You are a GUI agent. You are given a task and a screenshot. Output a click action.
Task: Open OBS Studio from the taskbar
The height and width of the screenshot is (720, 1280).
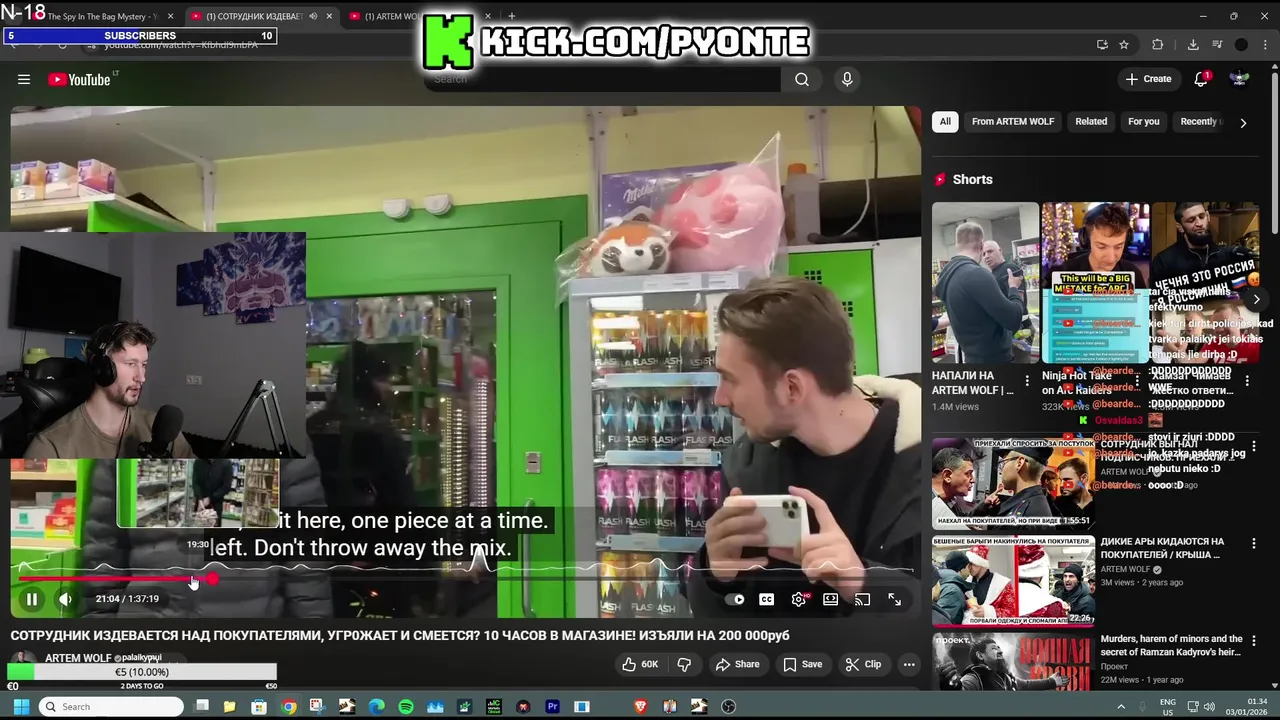[x=728, y=706]
